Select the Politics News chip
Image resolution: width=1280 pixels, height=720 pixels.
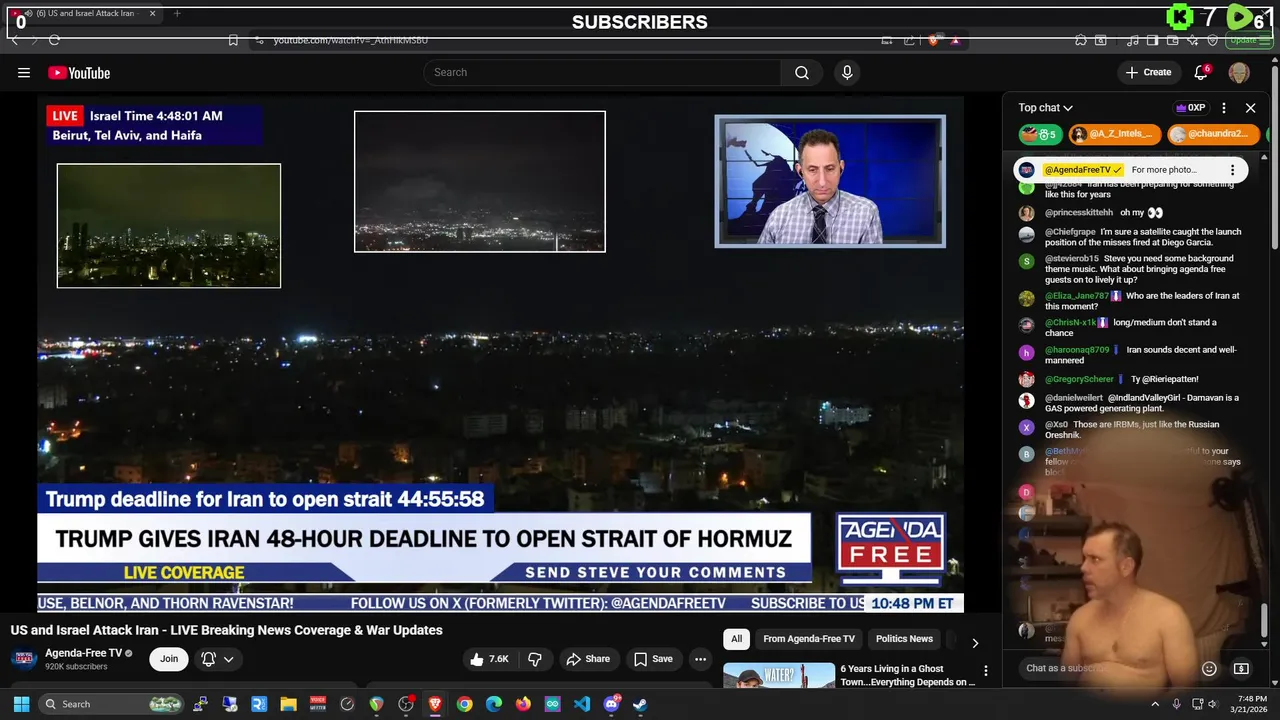pyautogui.click(x=904, y=639)
